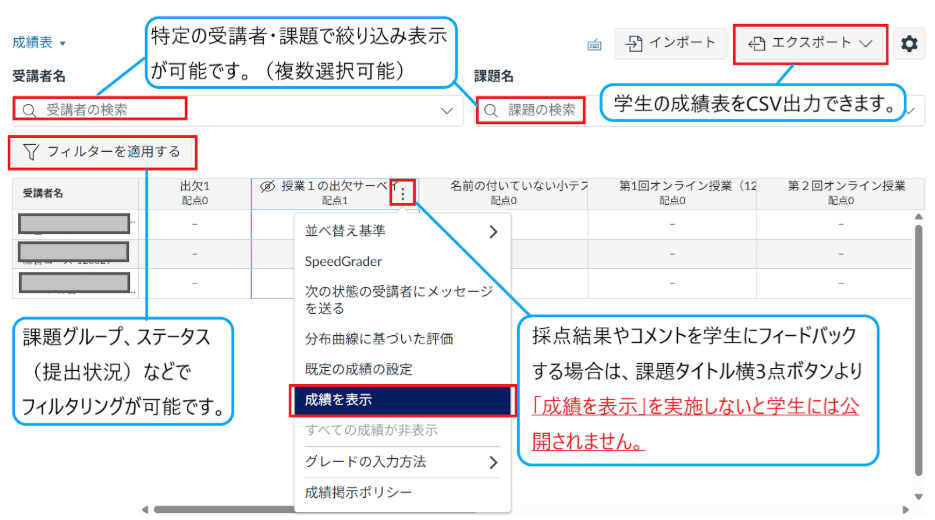Screen dimensions: 935x520
Task: Choose 次の状態の受講者にメッセージを送る
Action: [401, 299]
